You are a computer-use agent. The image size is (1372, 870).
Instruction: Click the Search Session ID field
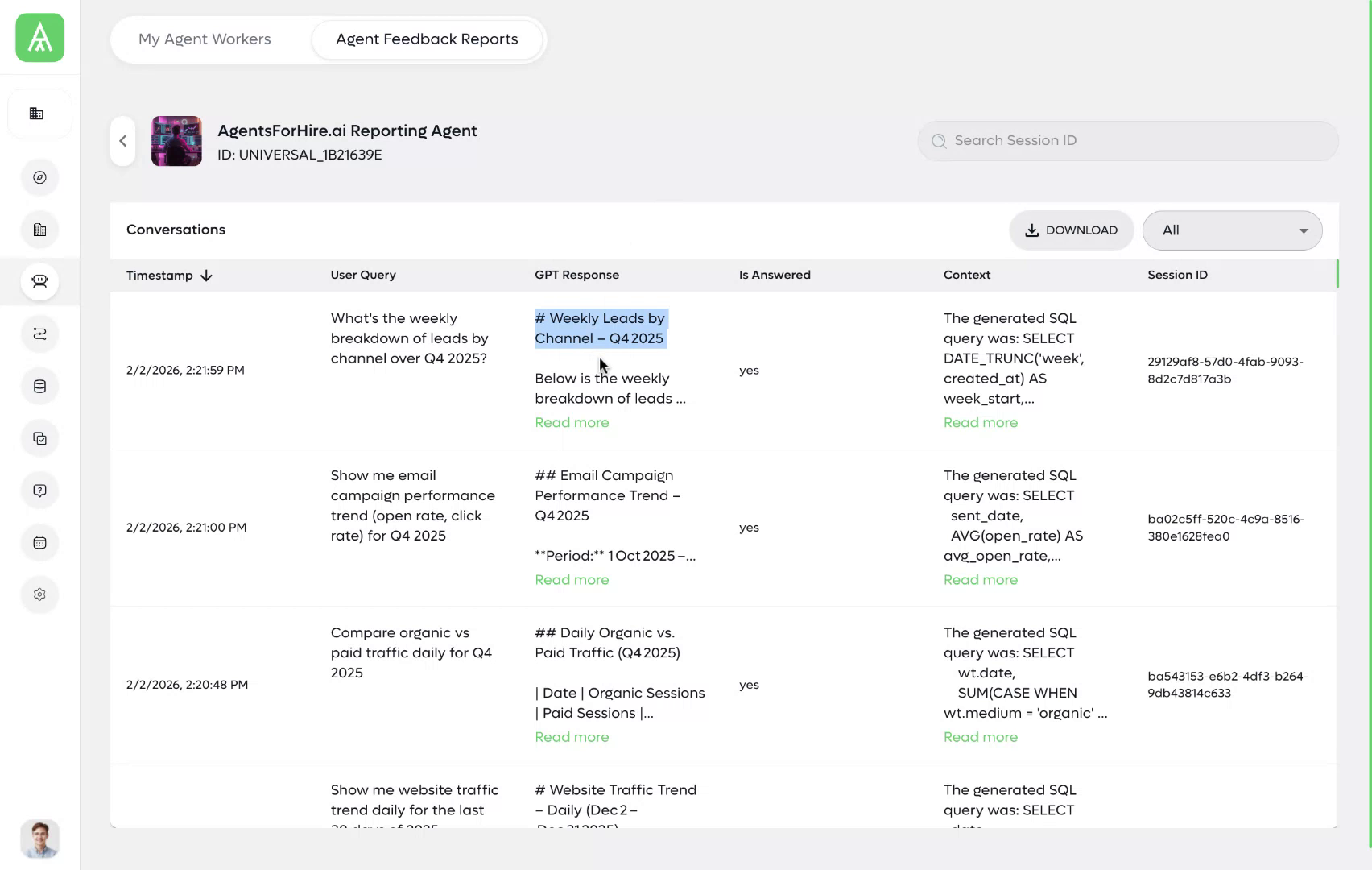click(1127, 141)
